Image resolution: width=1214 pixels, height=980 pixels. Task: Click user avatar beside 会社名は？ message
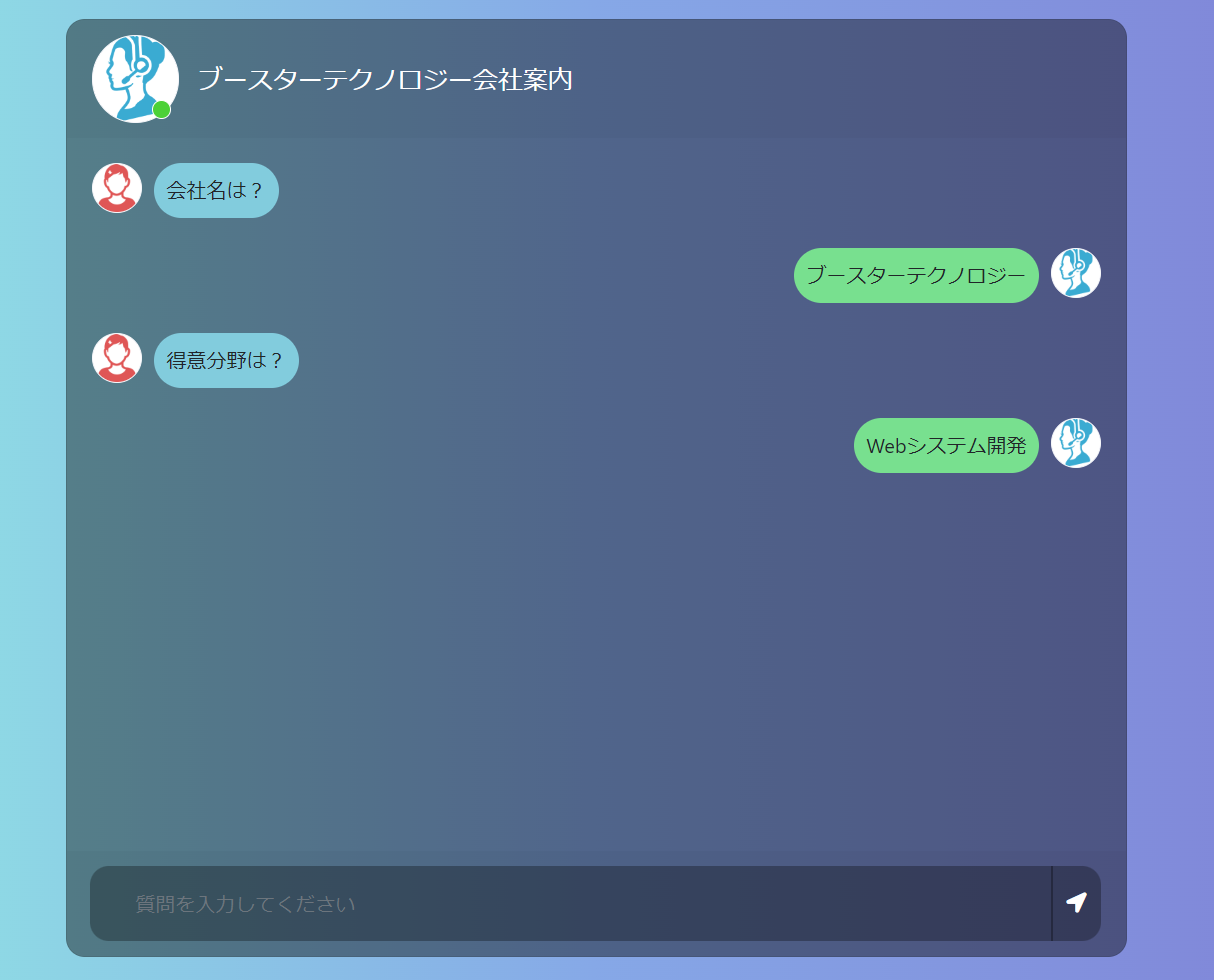117,188
